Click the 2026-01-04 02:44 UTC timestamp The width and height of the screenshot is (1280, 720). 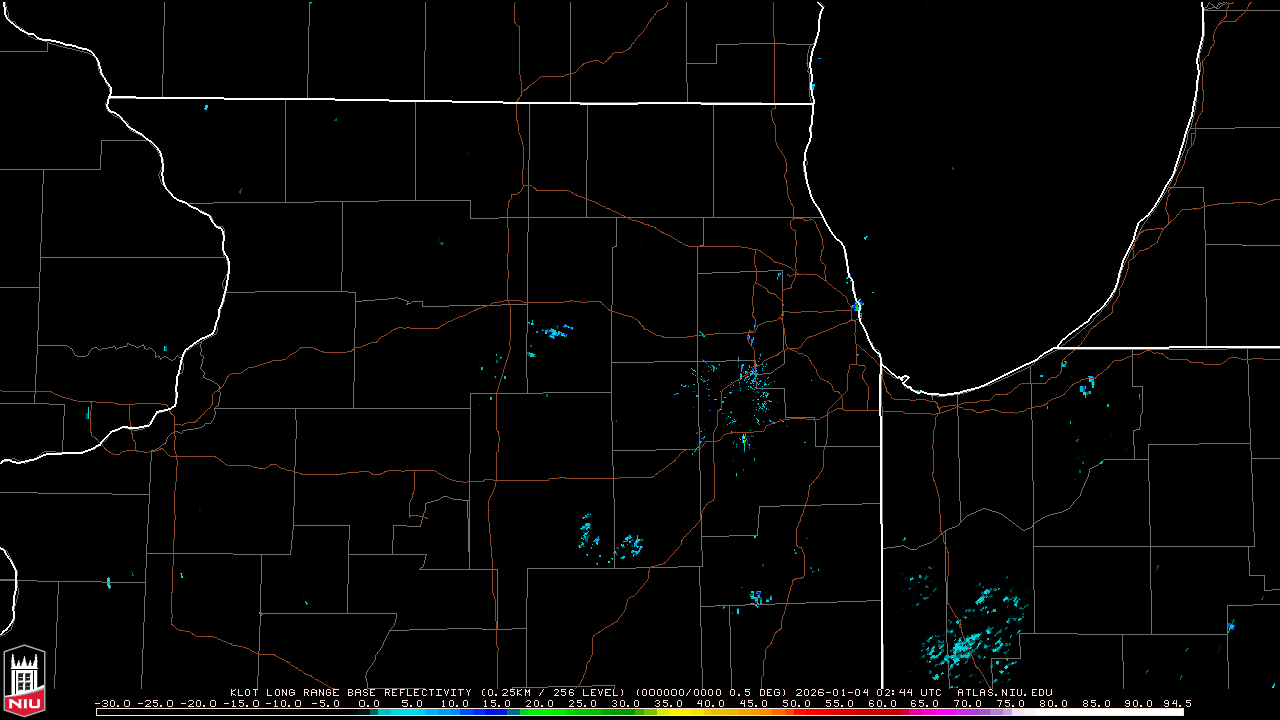tap(868, 692)
